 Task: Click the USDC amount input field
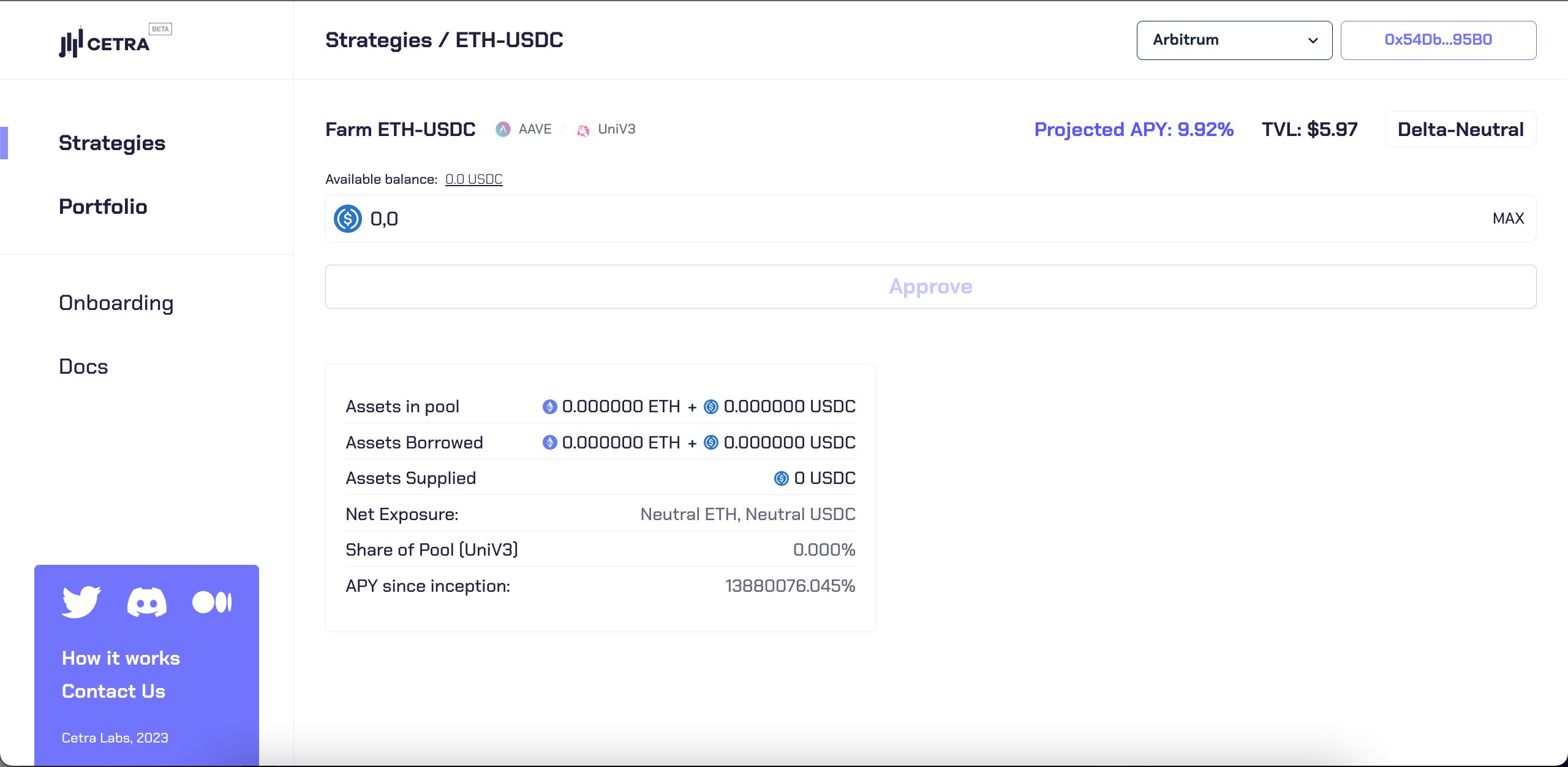[x=930, y=219]
